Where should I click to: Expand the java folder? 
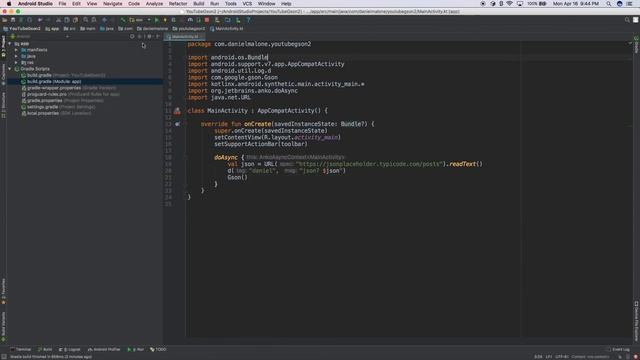pos(16,56)
